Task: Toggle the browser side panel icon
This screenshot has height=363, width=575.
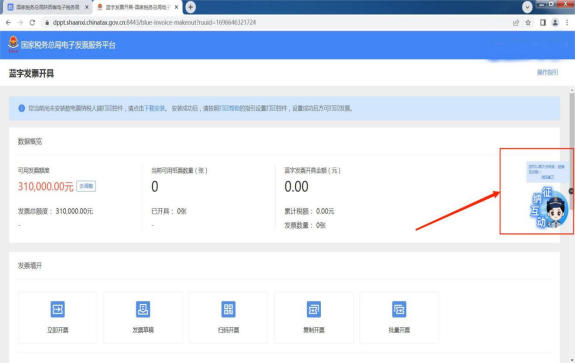Action: click(543, 23)
